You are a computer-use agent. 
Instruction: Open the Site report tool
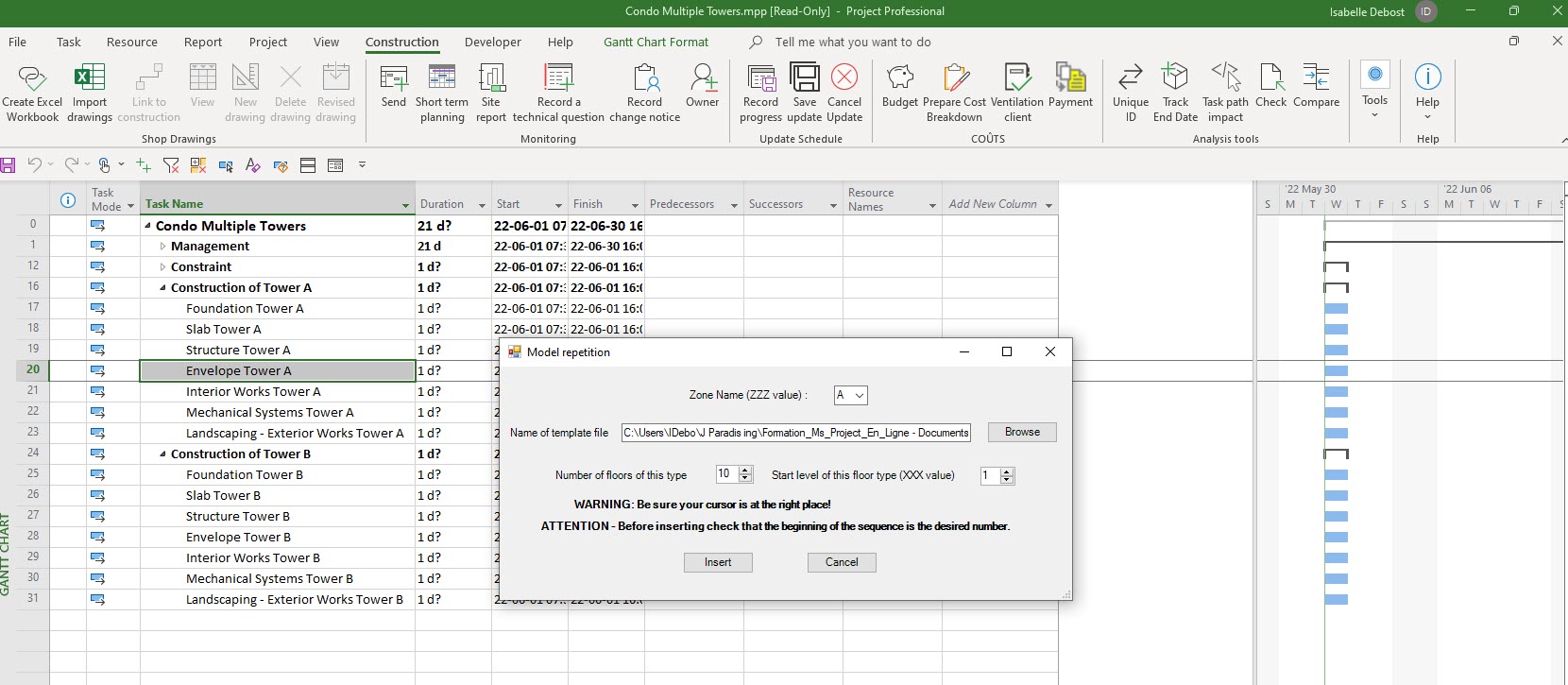coord(491,78)
